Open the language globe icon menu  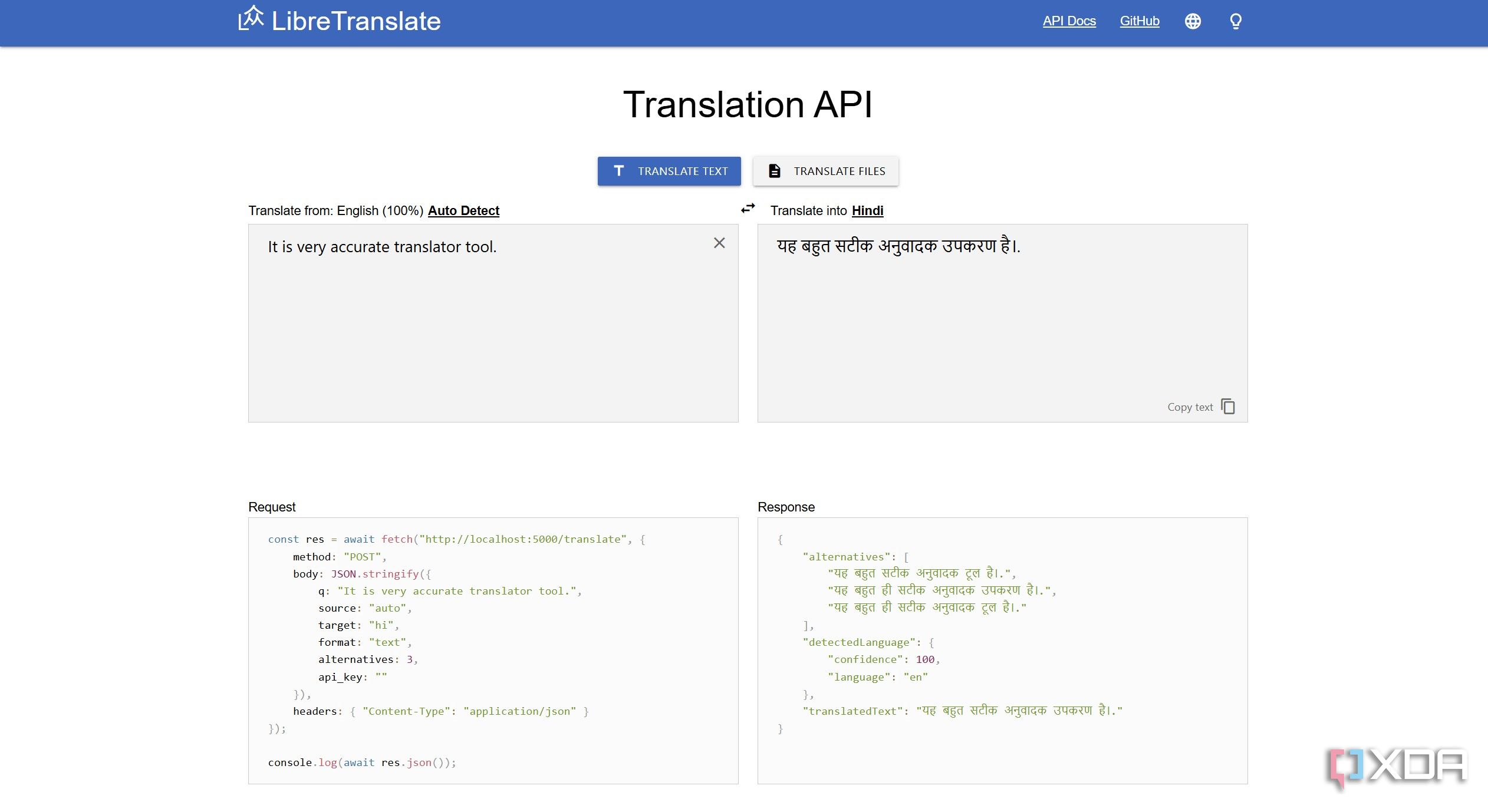click(x=1193, y=21)
